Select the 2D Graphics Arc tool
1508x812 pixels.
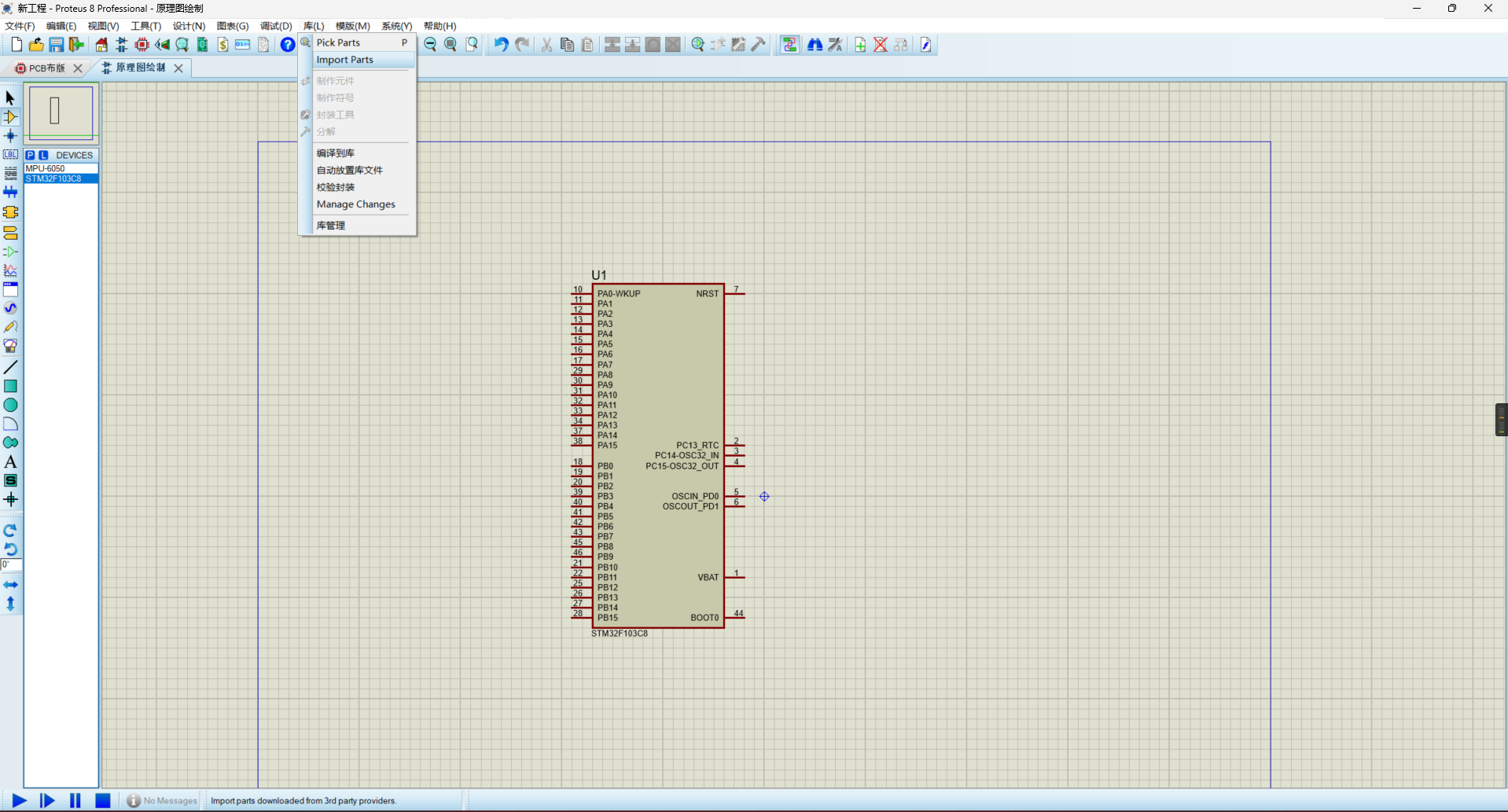click(10, 424)
